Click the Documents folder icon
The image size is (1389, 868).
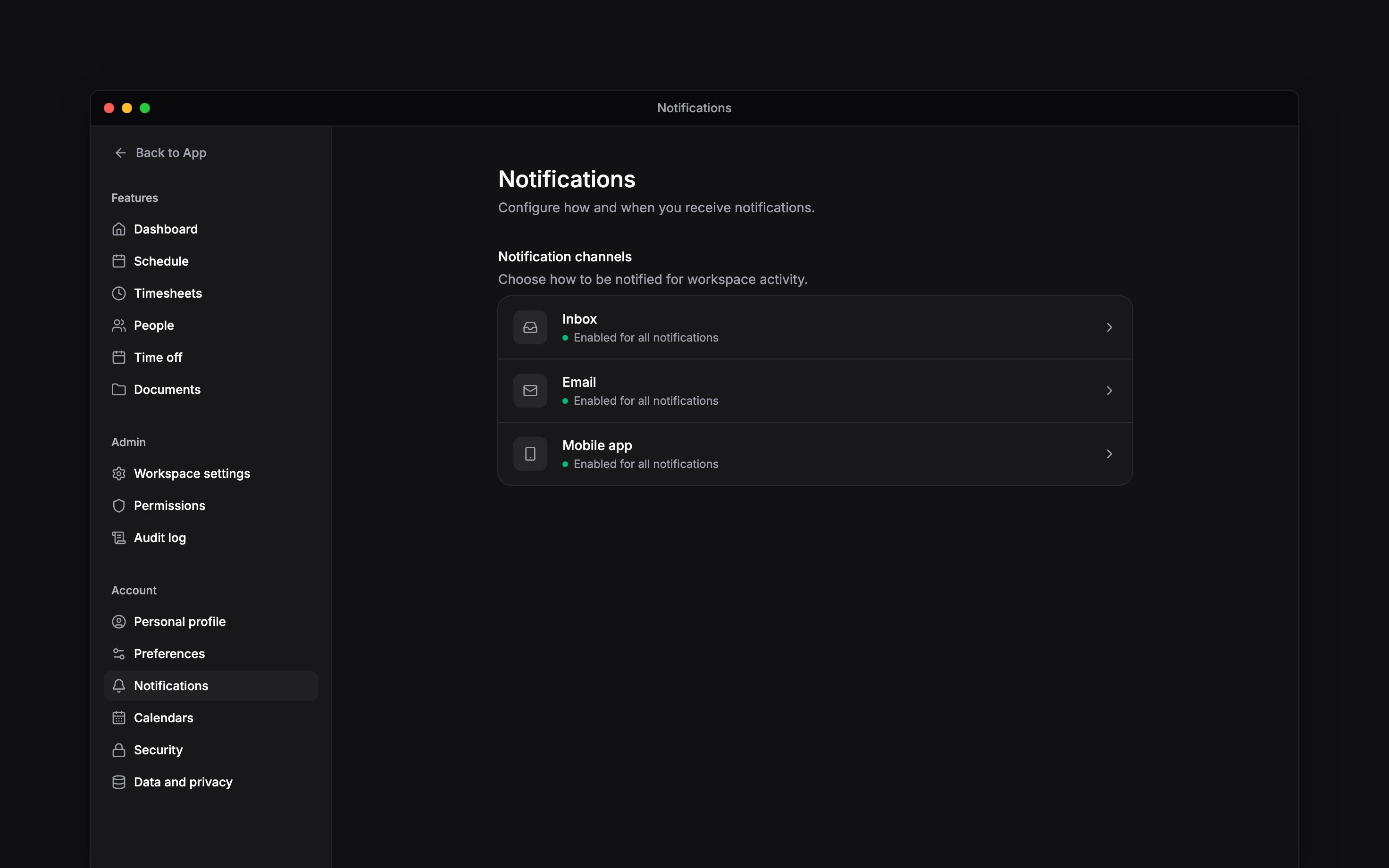click(119, 390)
